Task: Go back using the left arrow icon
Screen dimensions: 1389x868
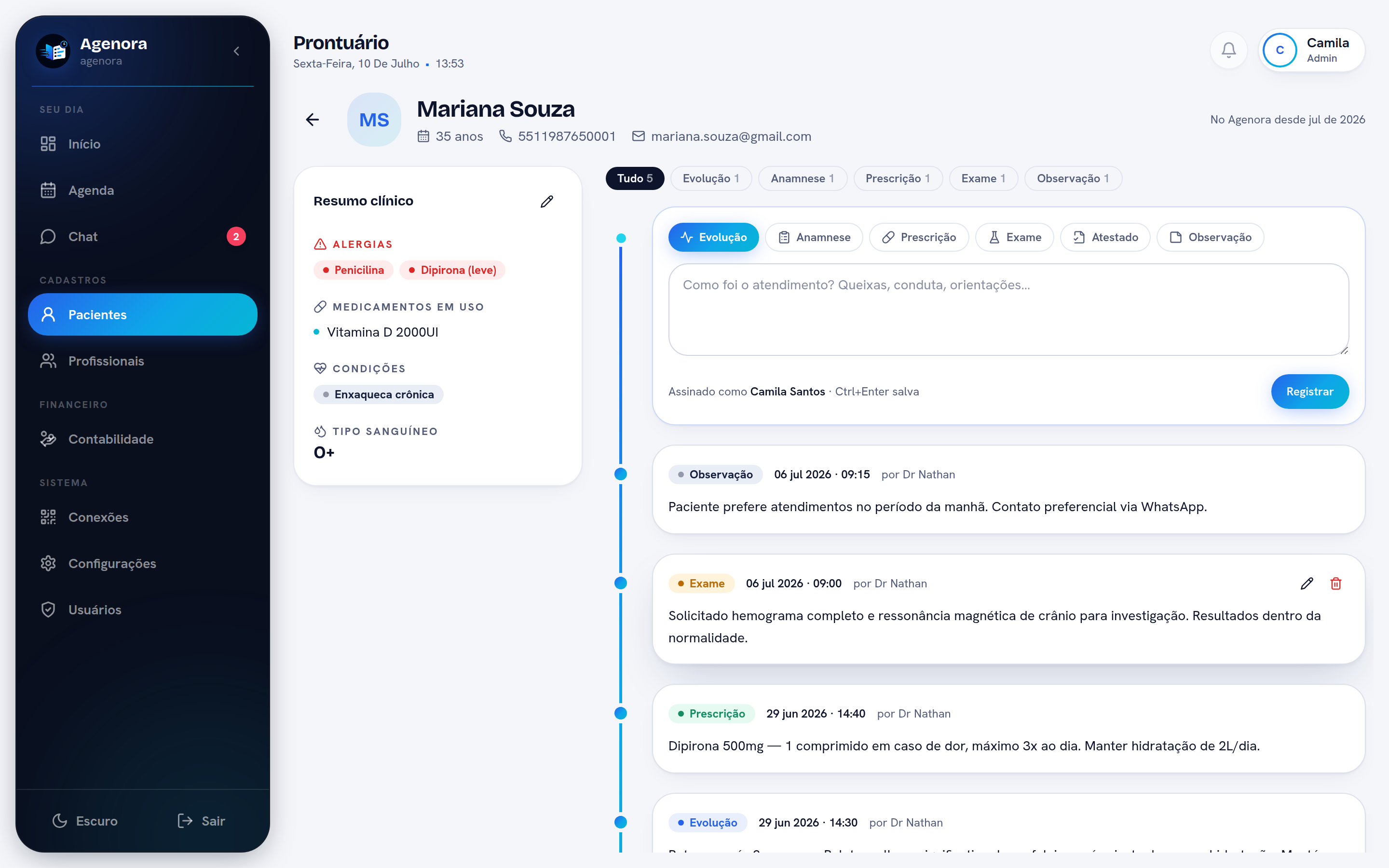Action: (312, 120)
